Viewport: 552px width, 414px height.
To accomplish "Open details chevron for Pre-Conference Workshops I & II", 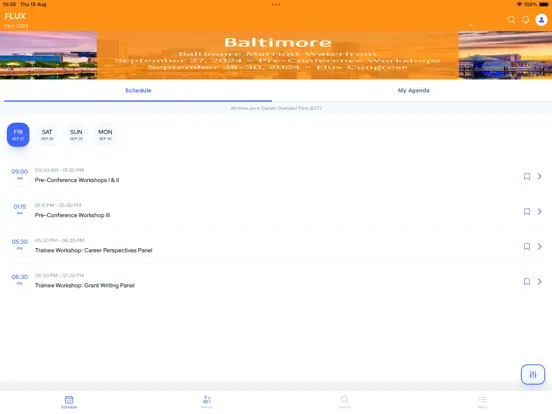I will point(539,176).
